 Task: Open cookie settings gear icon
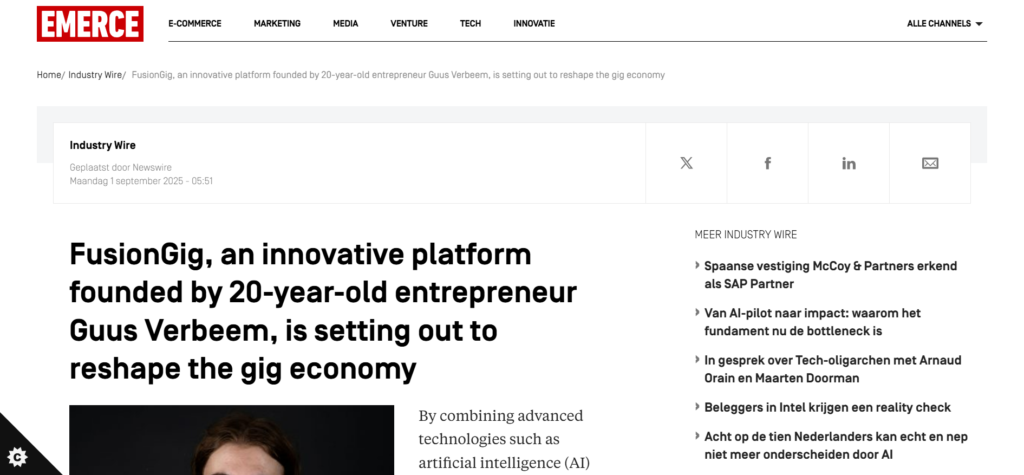click(17, 457)
